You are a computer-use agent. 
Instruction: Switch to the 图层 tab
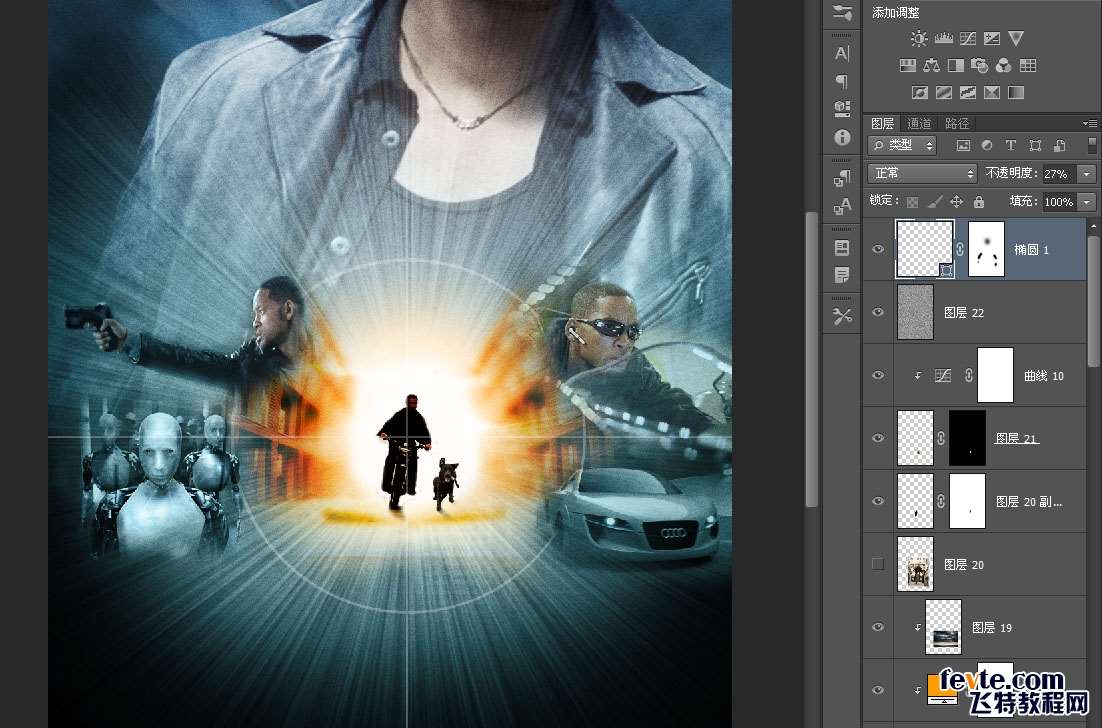[x=882, y=124]
